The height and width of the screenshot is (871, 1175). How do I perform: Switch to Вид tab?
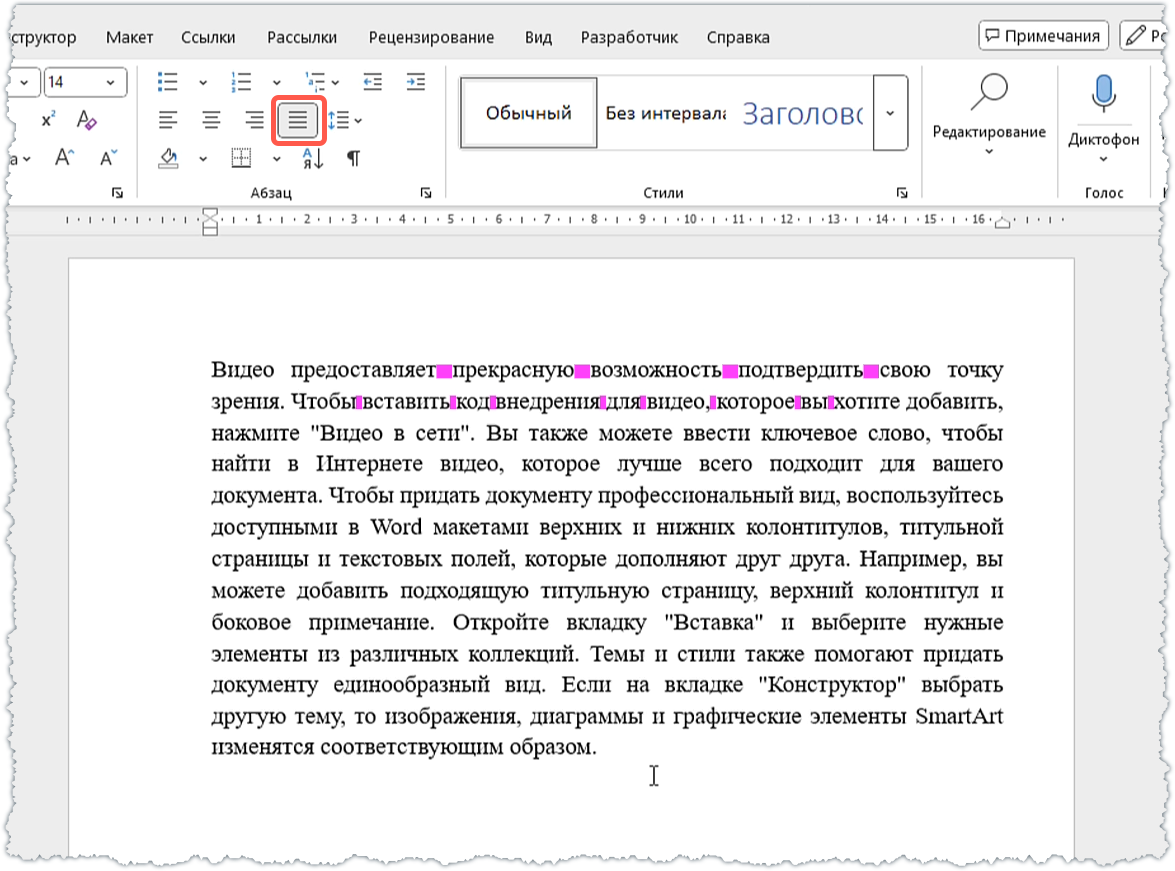(538, 37)
